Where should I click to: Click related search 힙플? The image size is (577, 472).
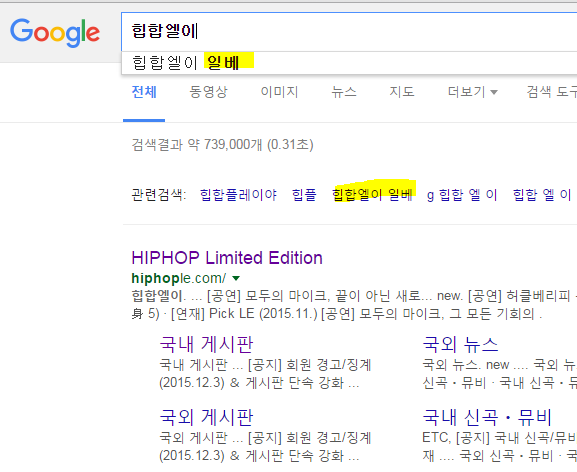pyautogui.click(x=304, y=195)
